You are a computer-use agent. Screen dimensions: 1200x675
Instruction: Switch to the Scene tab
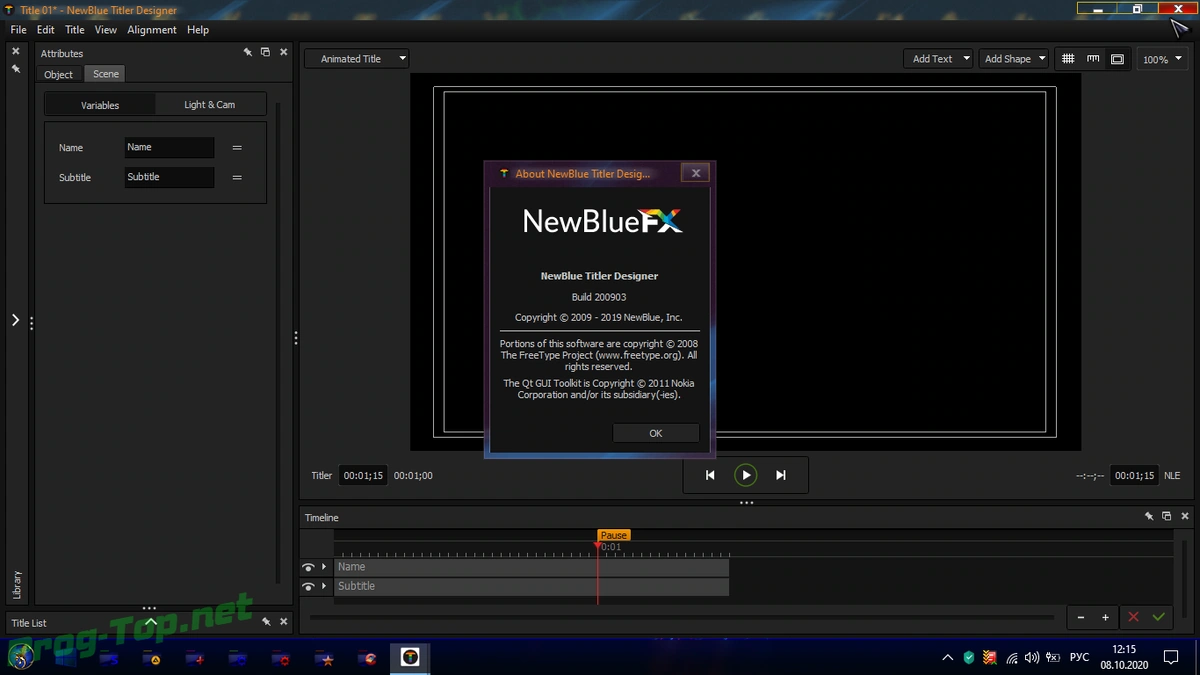point(106,74)
